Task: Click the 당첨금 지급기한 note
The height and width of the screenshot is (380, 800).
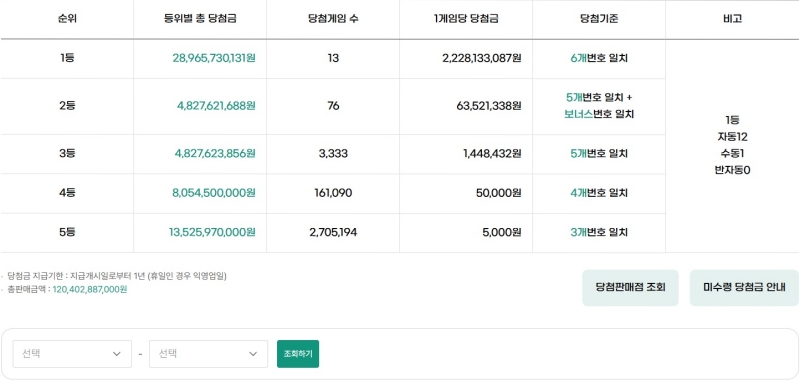Action: click(x=117, y=276)
